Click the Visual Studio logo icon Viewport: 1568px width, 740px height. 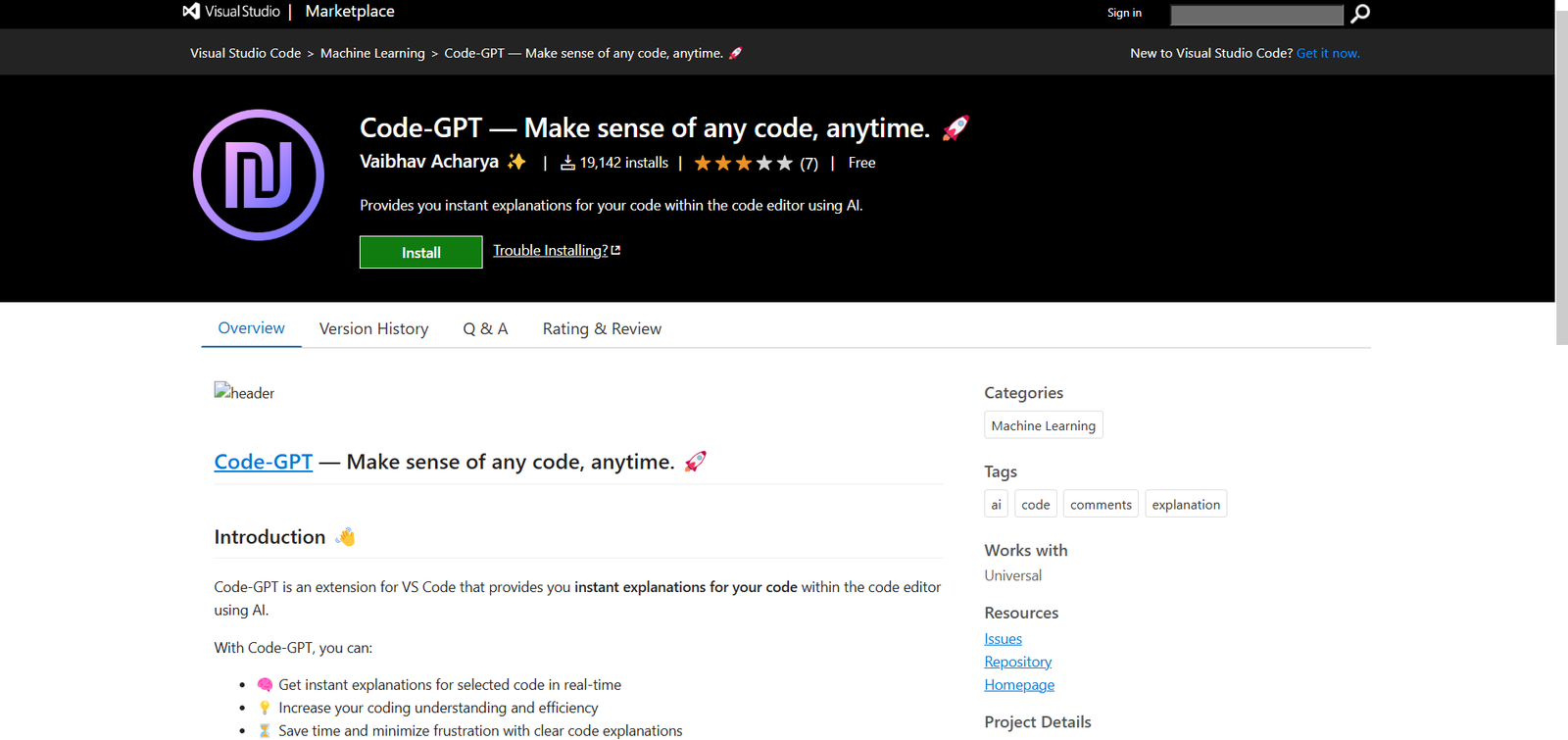click(191, 12)
